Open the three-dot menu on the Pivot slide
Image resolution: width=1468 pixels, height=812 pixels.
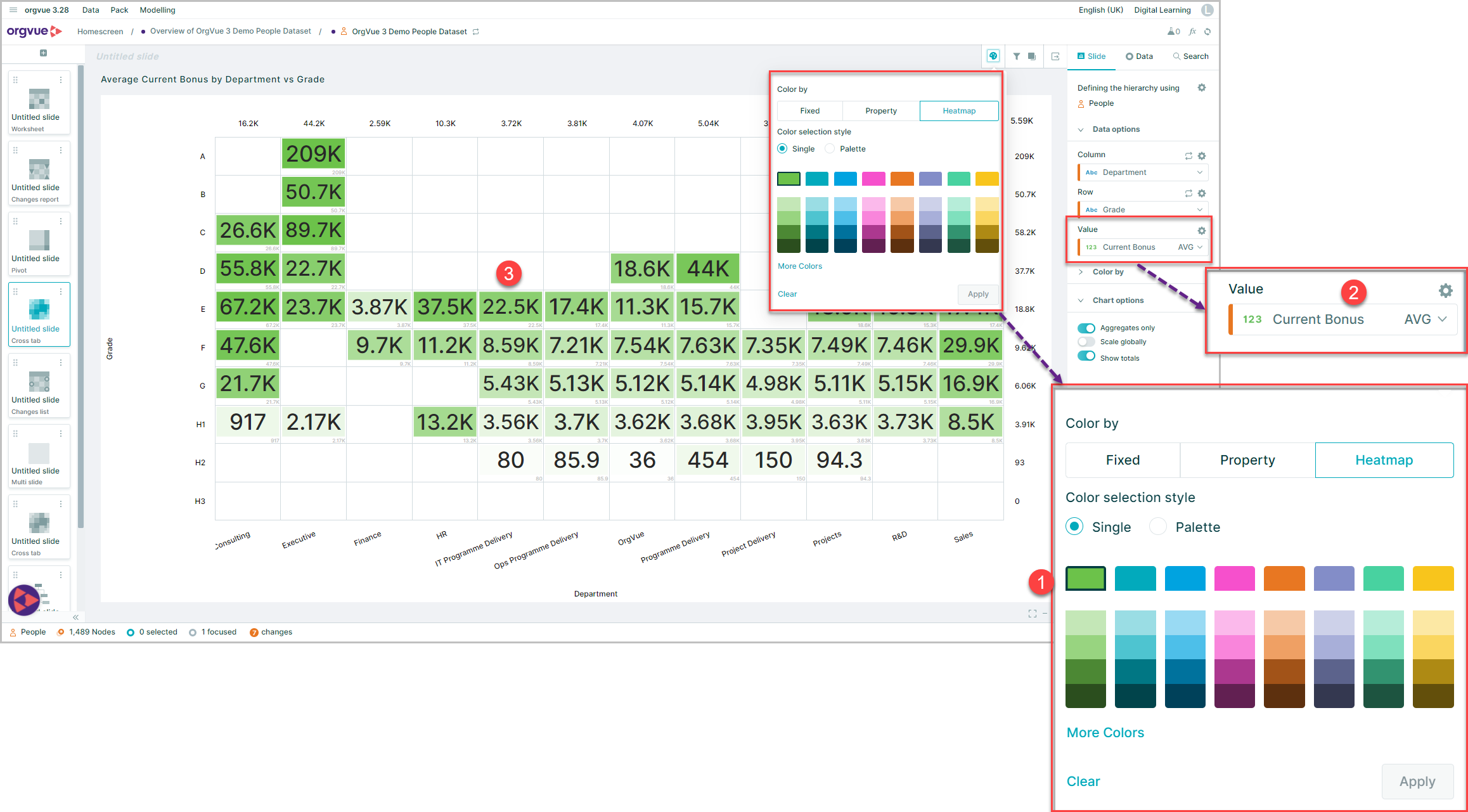click(x=61, y=221)
